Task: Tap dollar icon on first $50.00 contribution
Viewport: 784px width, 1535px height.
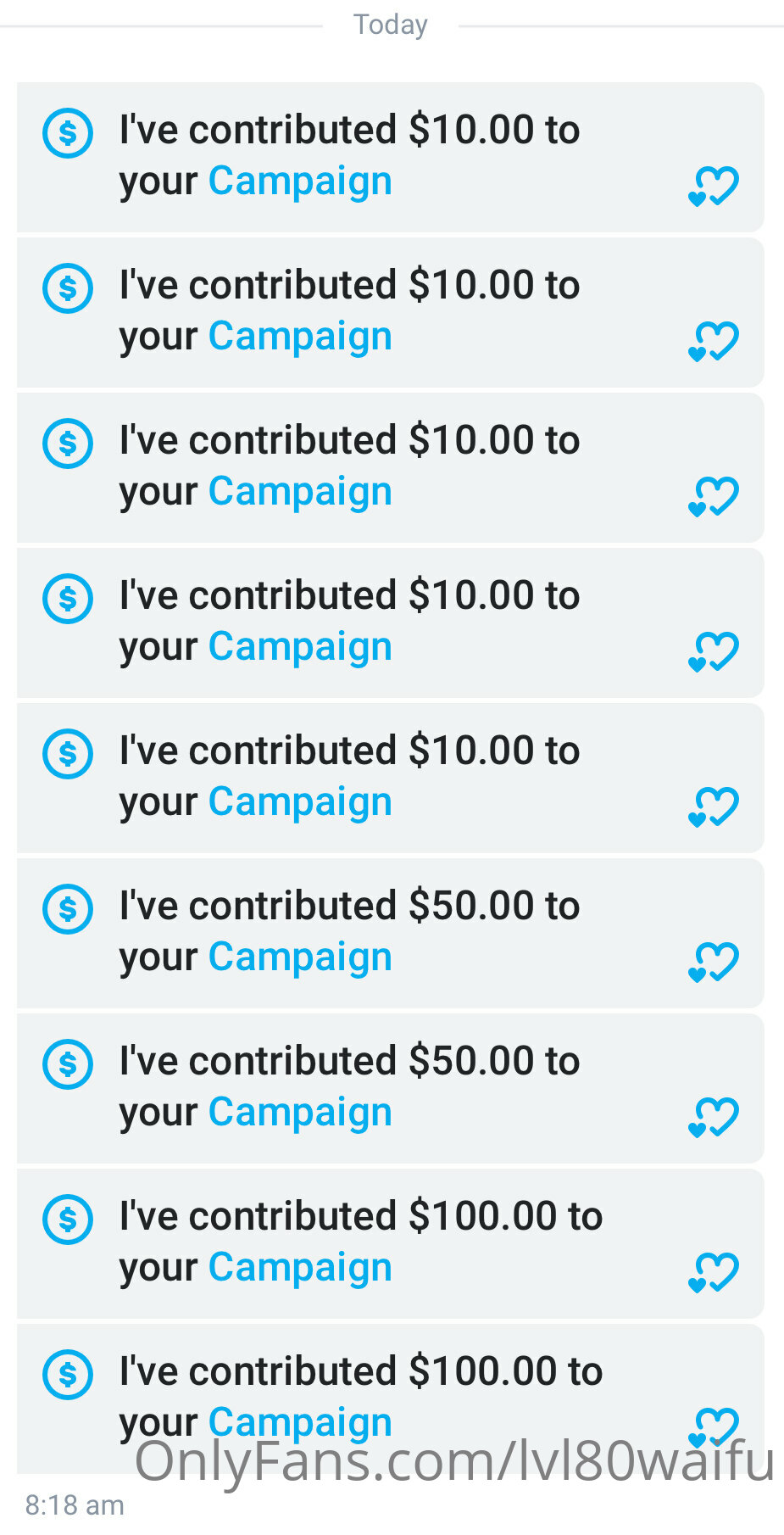Action: 68,909
